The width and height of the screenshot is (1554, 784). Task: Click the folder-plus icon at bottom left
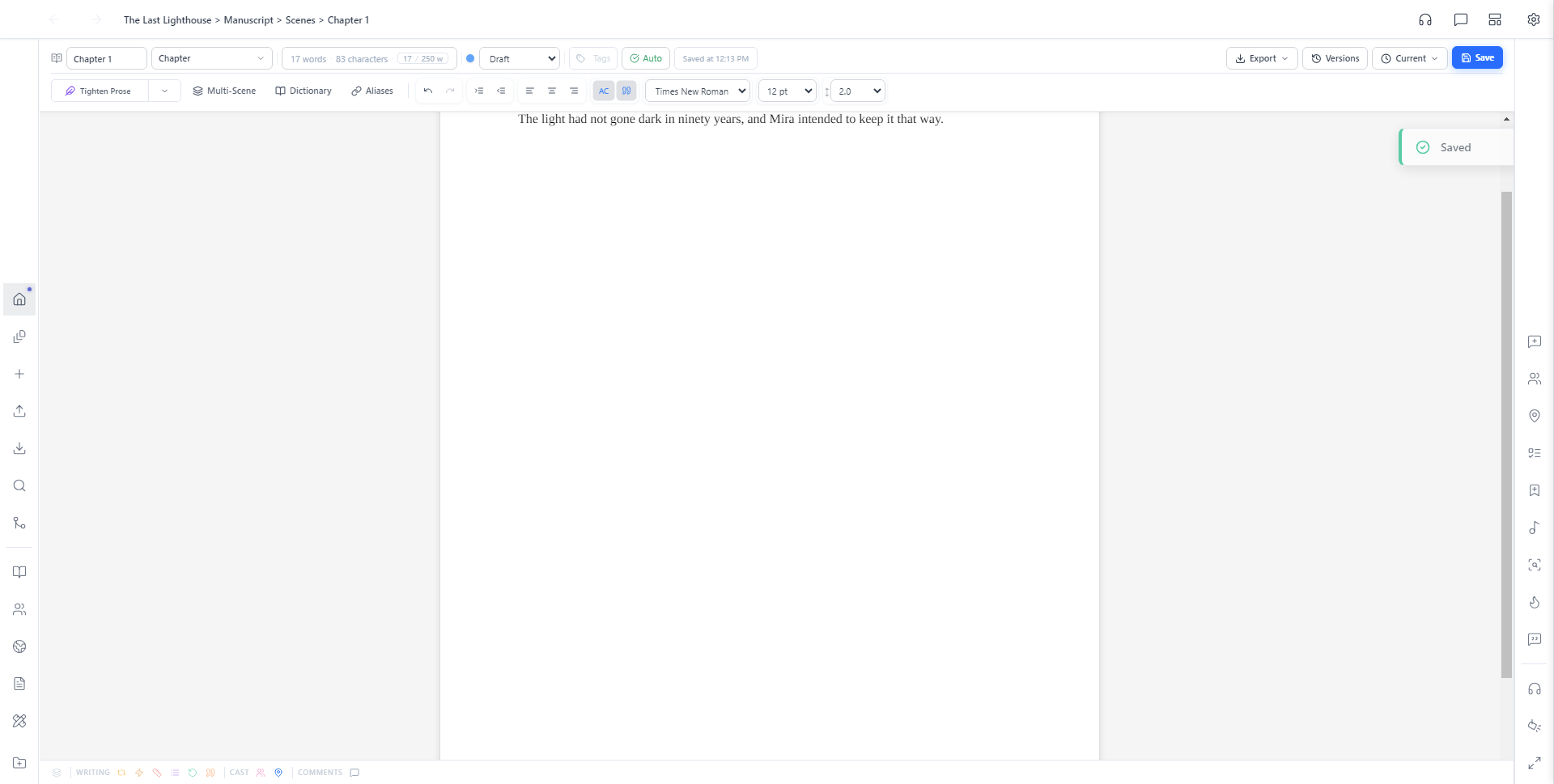point(19,763)
